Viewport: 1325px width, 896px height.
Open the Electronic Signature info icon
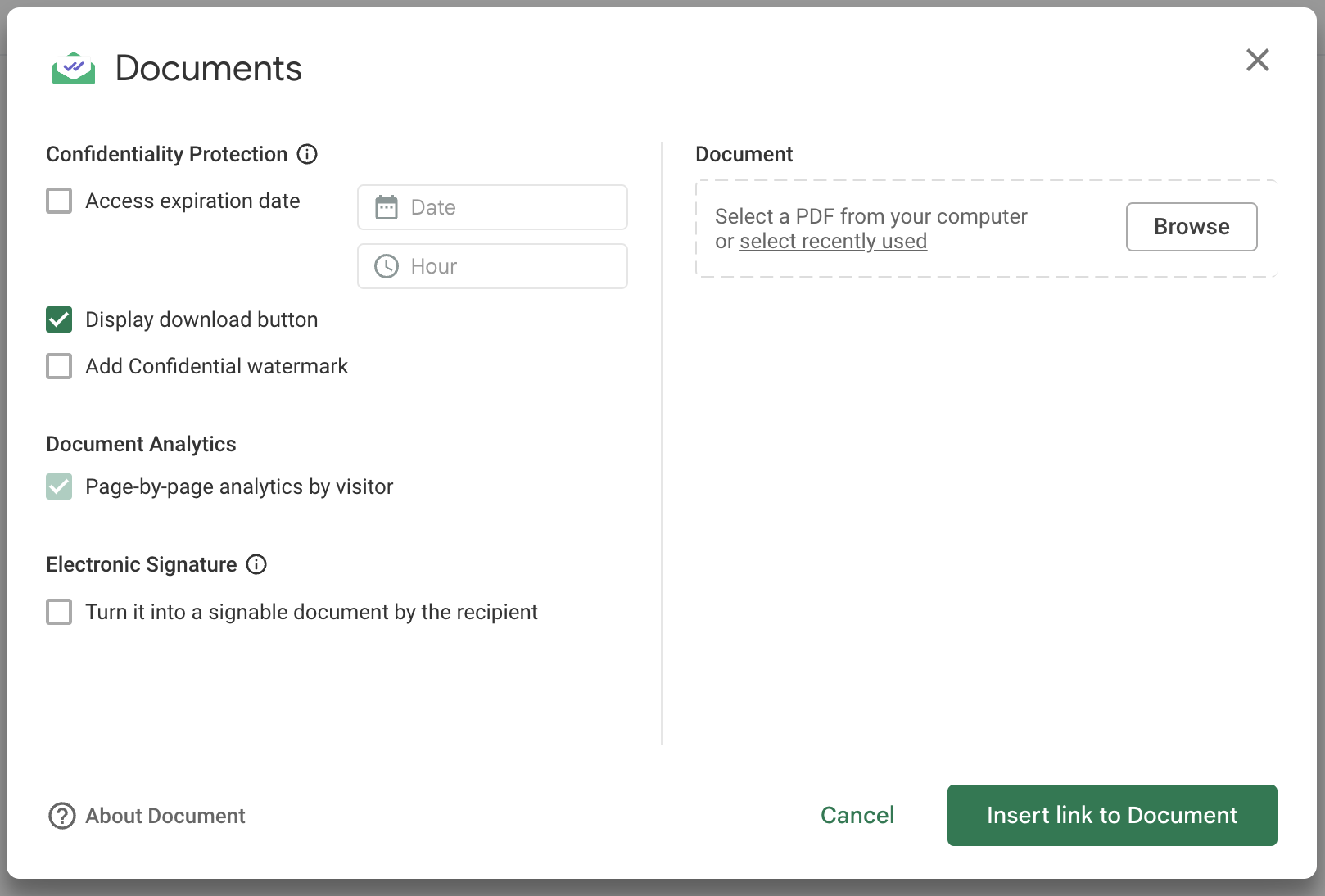[x=256, y=564]
